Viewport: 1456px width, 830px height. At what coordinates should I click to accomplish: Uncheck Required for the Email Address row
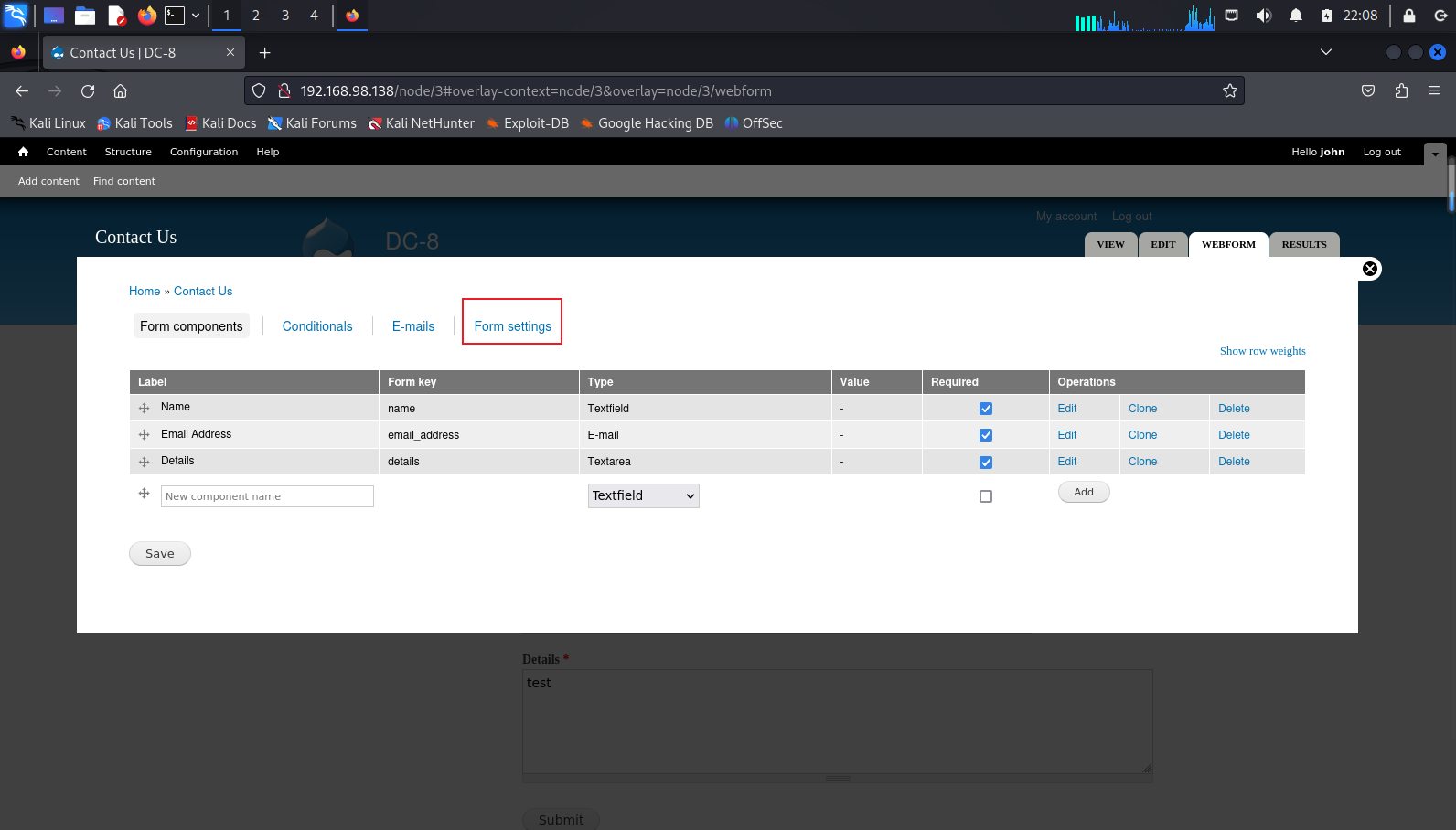coord(986,435)
